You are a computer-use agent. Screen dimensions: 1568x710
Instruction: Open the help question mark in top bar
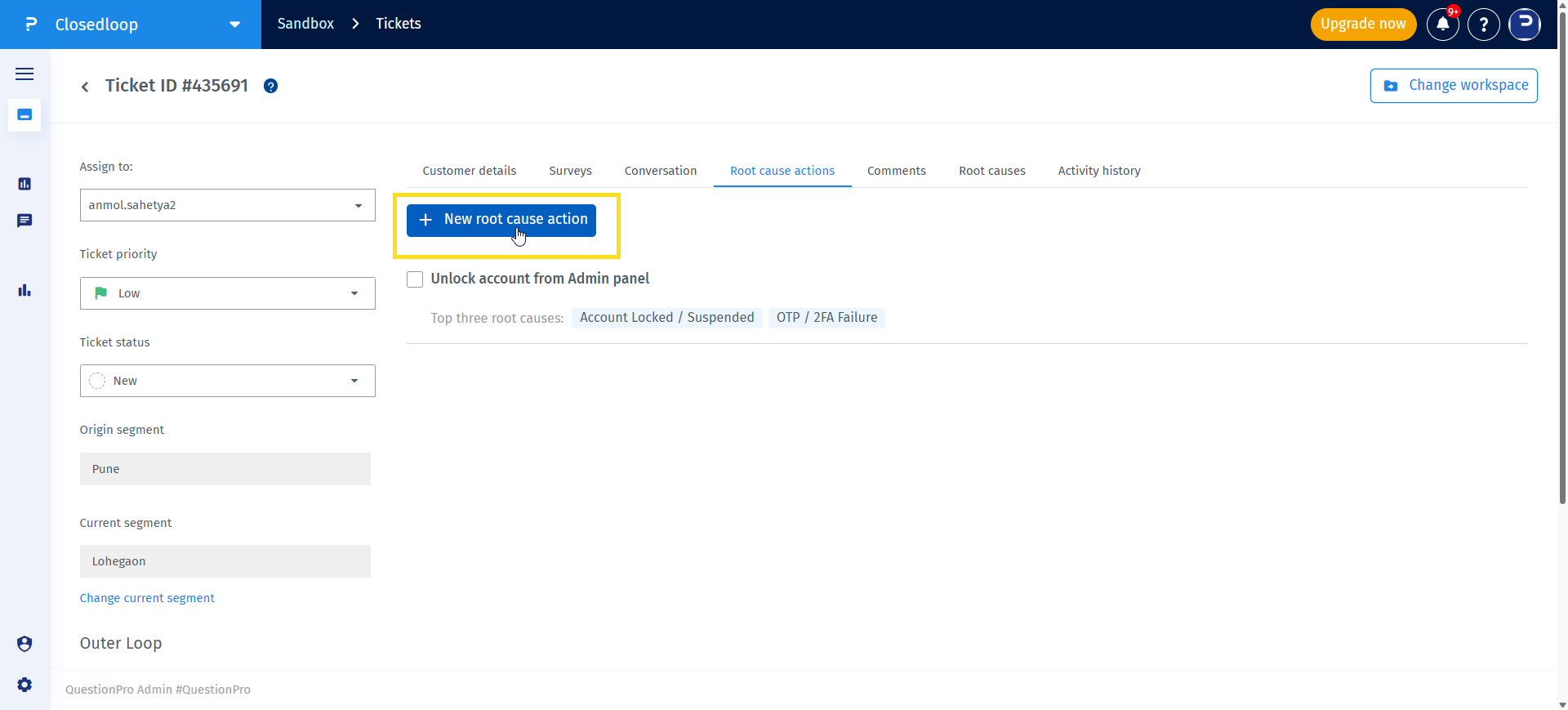tap(1484, 25)
